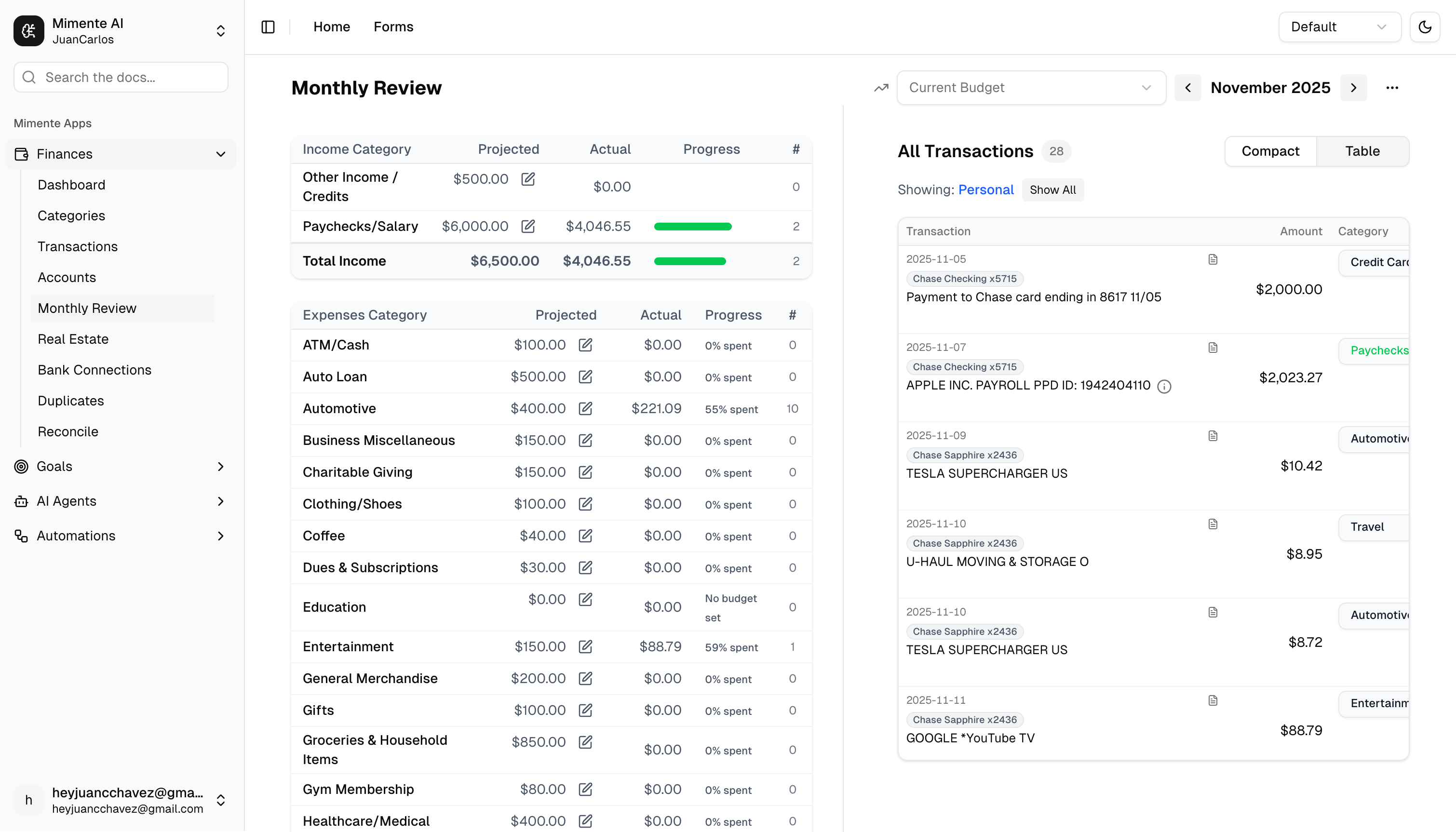Edit projected budget for Entertainment
The height and width of the screenshot is (832, 1456).
pos(585,646)
